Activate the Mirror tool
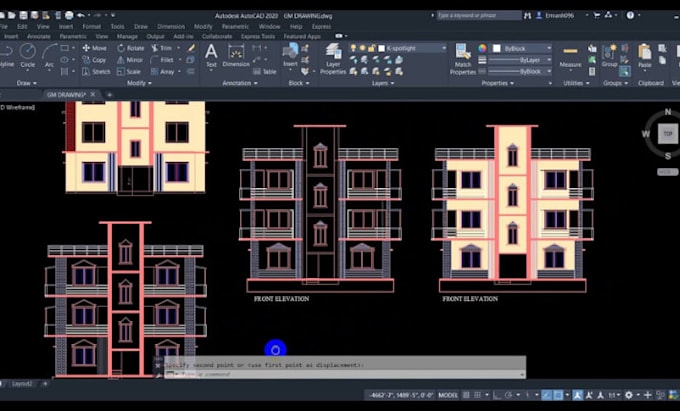Screen dimensions: 680x411 point(130,60)
